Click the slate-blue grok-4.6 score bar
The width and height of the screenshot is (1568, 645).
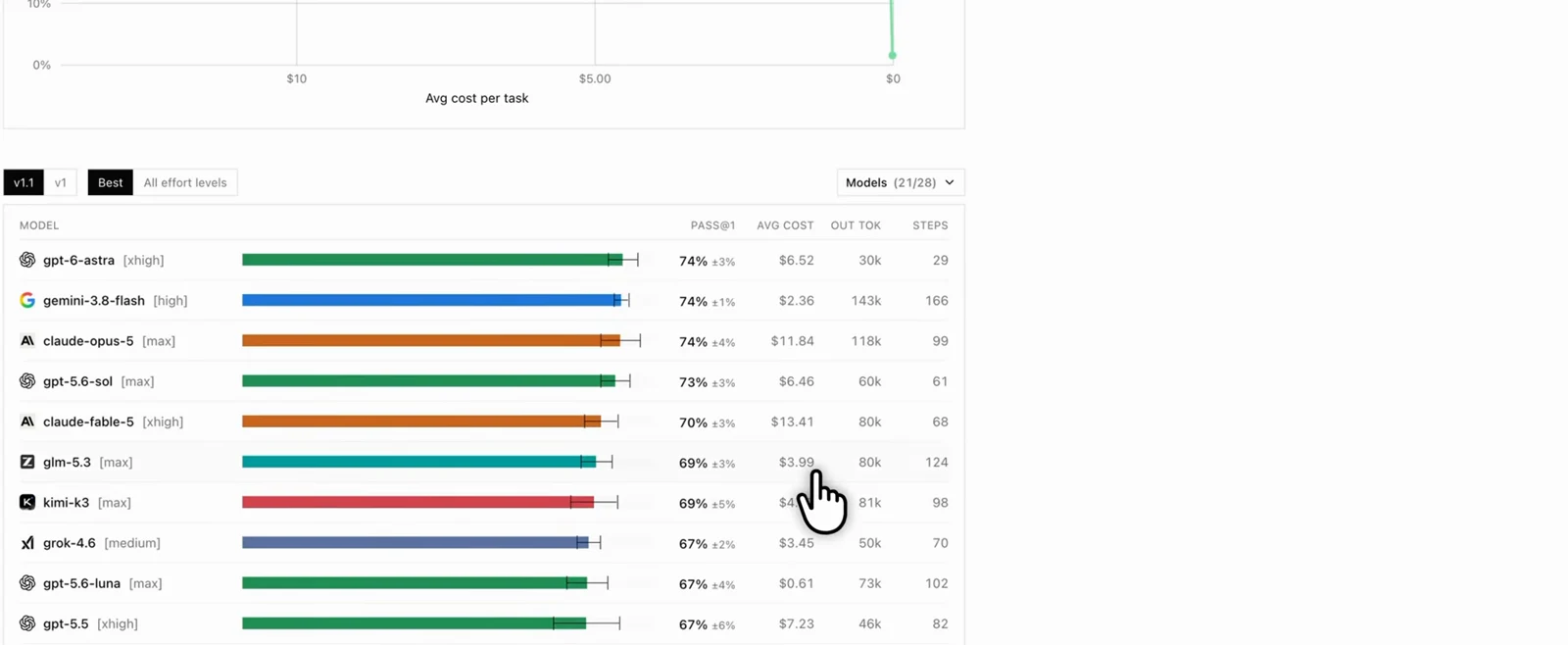(x=416, y=543)
